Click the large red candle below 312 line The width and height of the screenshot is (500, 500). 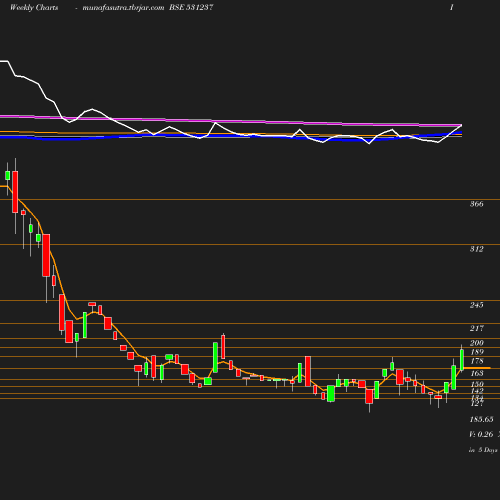click(x=46, y=255)
